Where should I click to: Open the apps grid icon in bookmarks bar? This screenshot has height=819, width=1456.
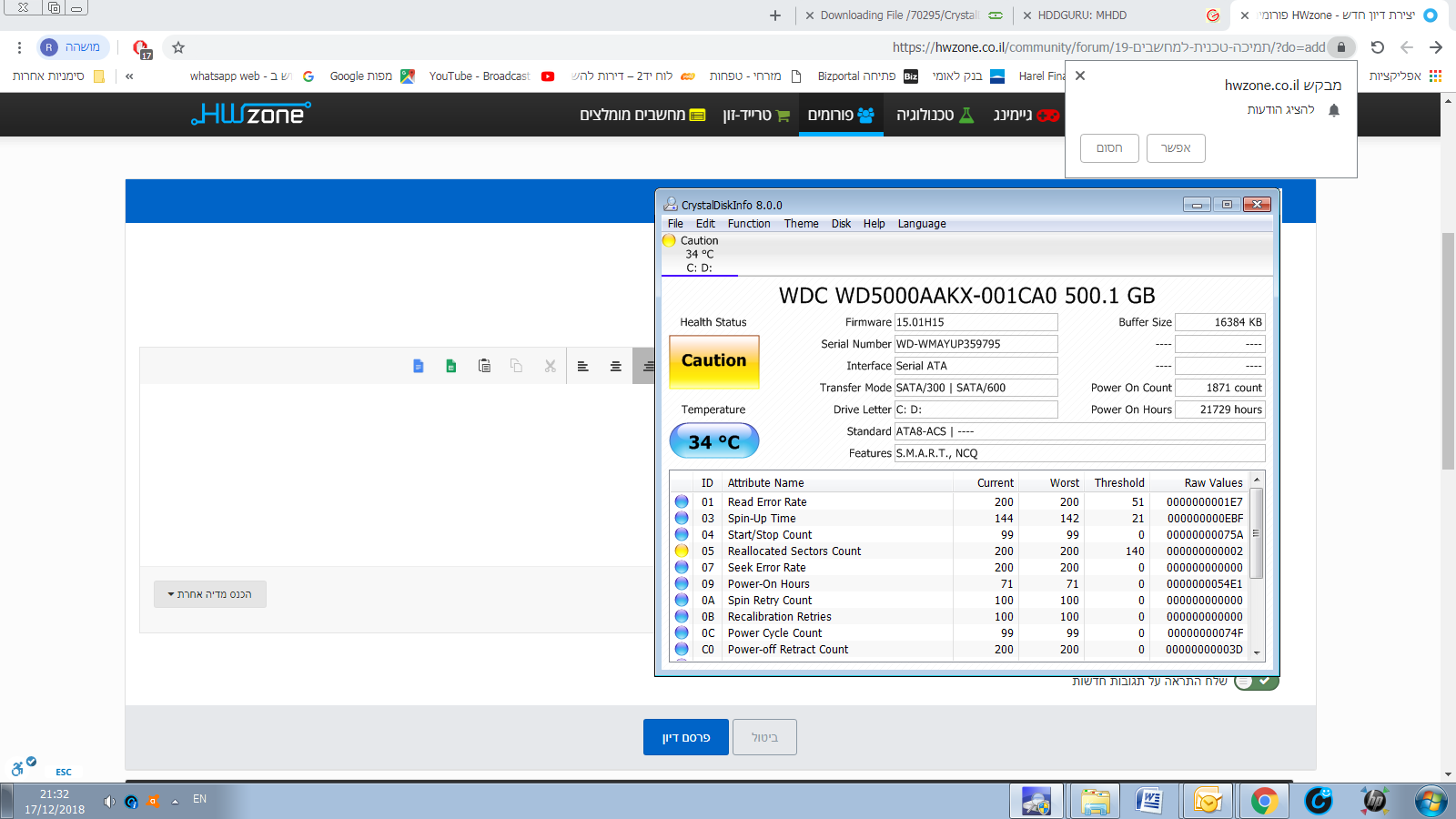[x=1436, y=76]
